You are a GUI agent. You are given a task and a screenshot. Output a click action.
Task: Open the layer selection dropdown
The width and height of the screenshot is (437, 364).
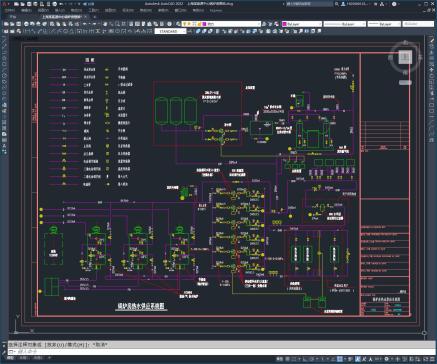[x=258, y=24]
